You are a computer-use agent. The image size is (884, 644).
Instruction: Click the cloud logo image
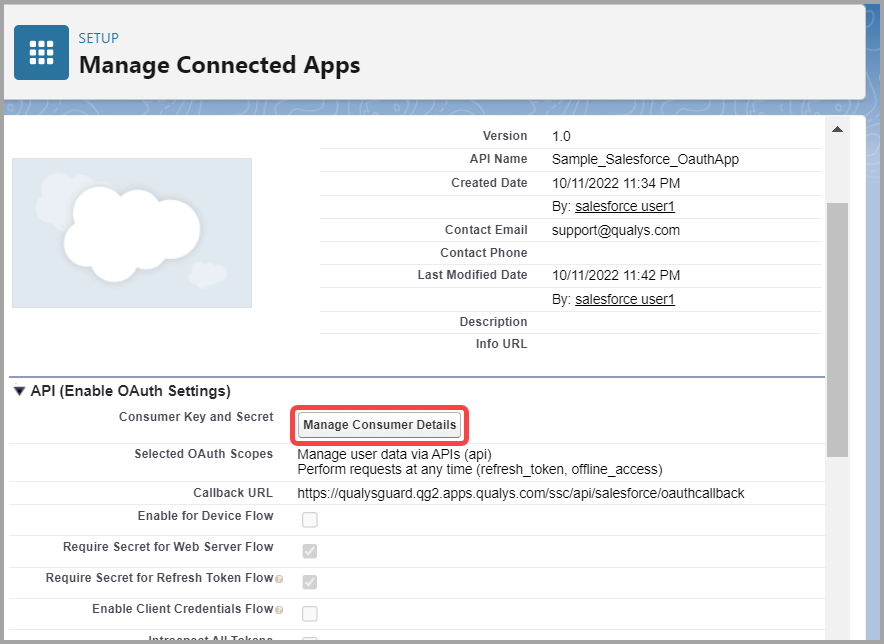pyautogui.click(x=132, y=233)
